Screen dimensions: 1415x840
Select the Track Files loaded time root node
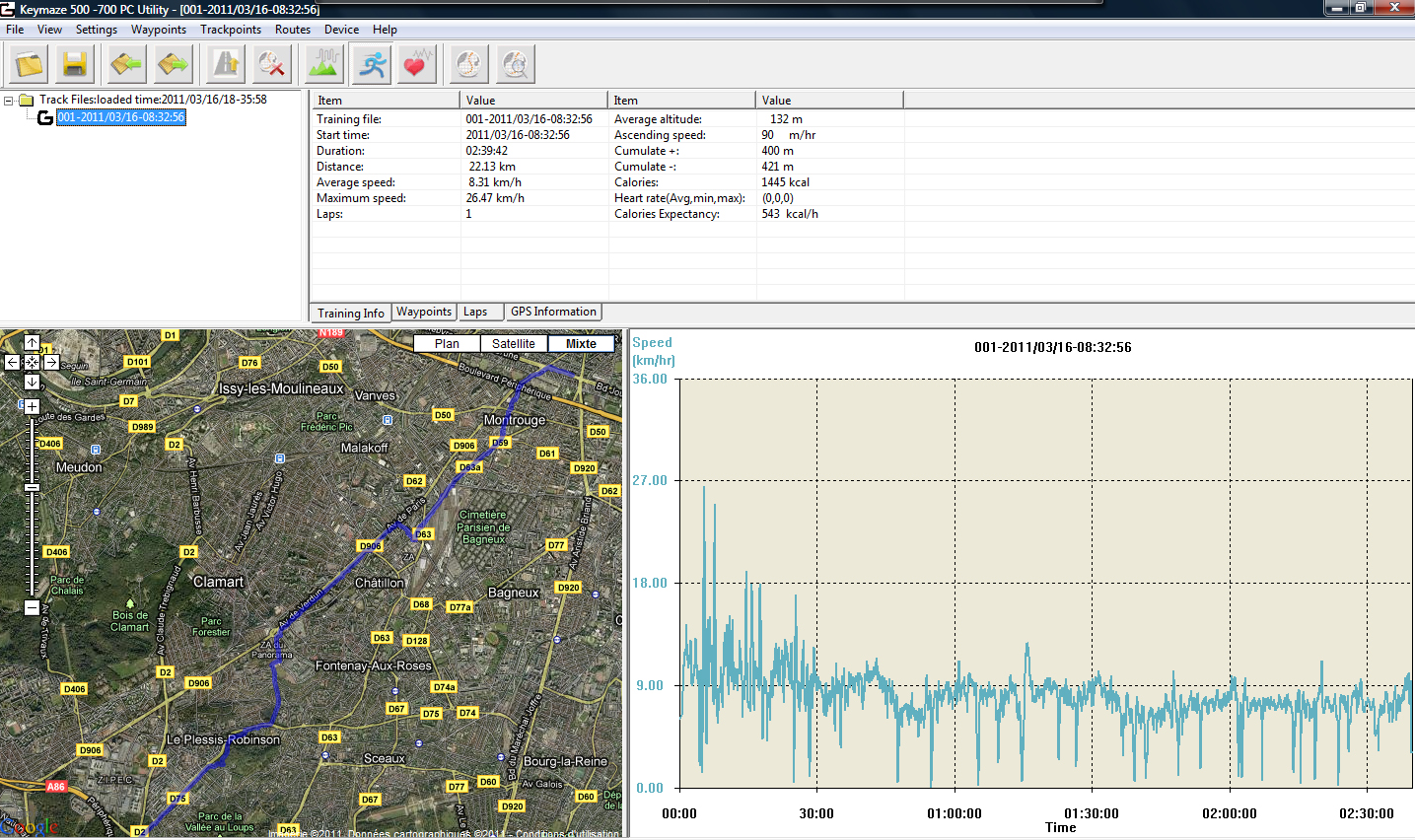[153, 100]
